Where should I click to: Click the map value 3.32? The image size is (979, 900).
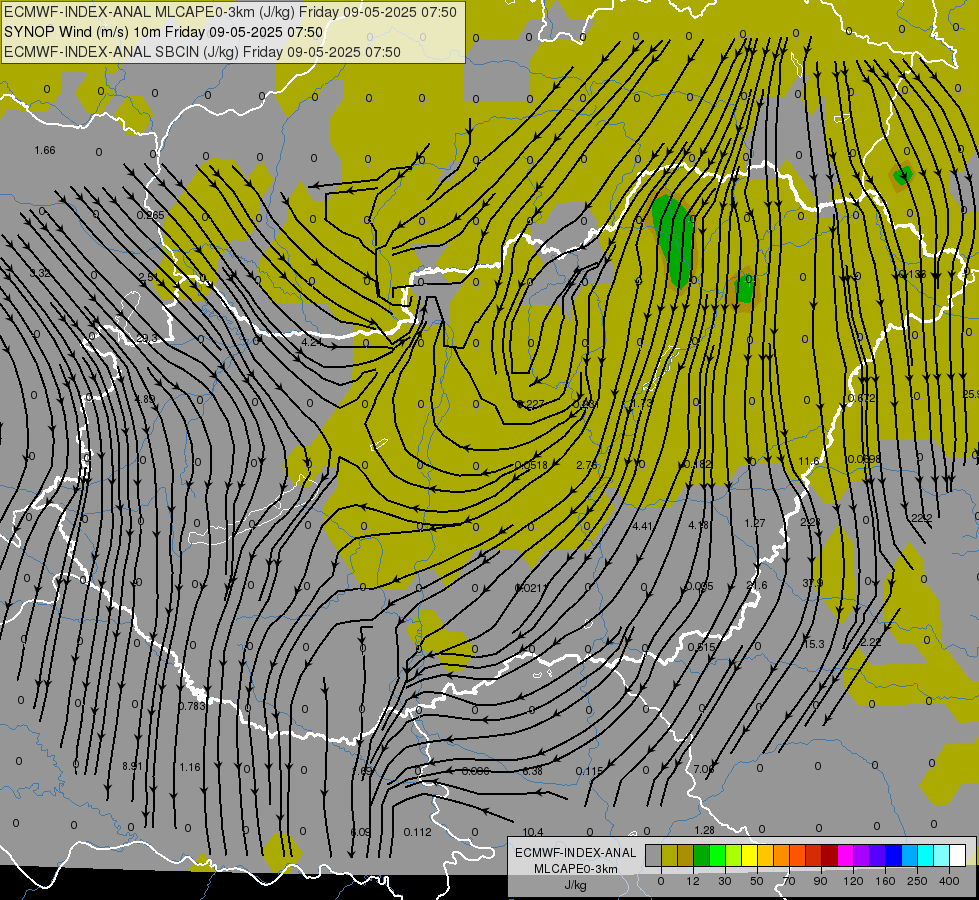40,274
